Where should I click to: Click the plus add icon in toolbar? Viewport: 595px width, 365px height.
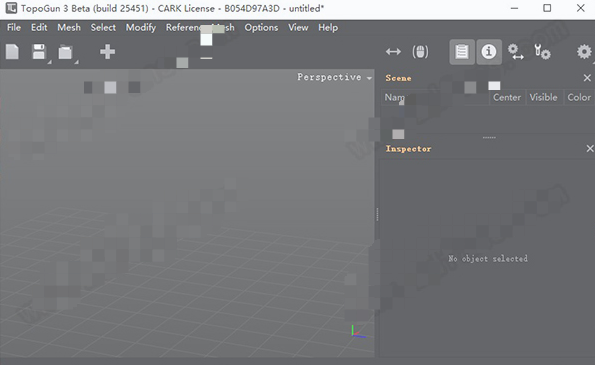107,52
